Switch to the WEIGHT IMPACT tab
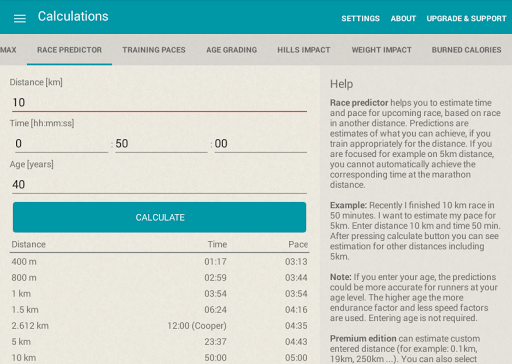The image size is (512, 364). coord(381,50)
